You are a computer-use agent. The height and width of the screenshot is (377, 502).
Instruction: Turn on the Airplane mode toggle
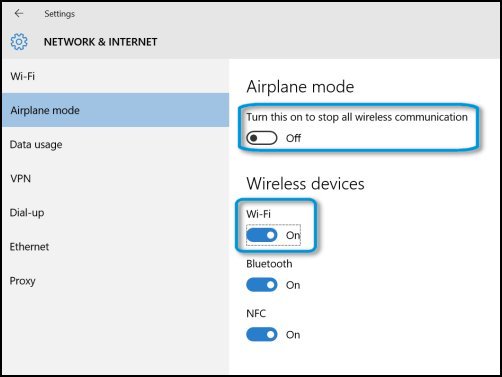coord(262,138)
